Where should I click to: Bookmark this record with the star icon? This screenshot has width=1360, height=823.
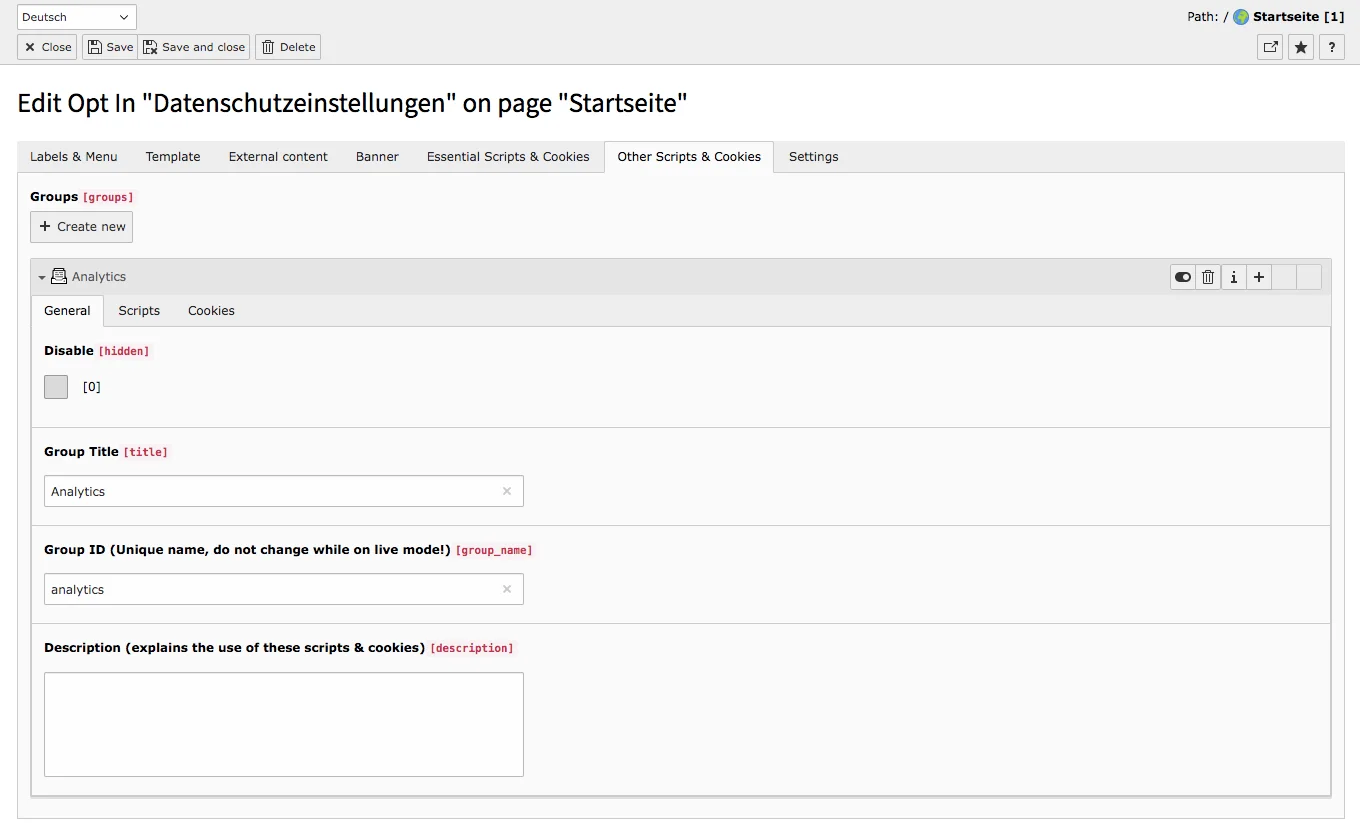point(1300,47)
